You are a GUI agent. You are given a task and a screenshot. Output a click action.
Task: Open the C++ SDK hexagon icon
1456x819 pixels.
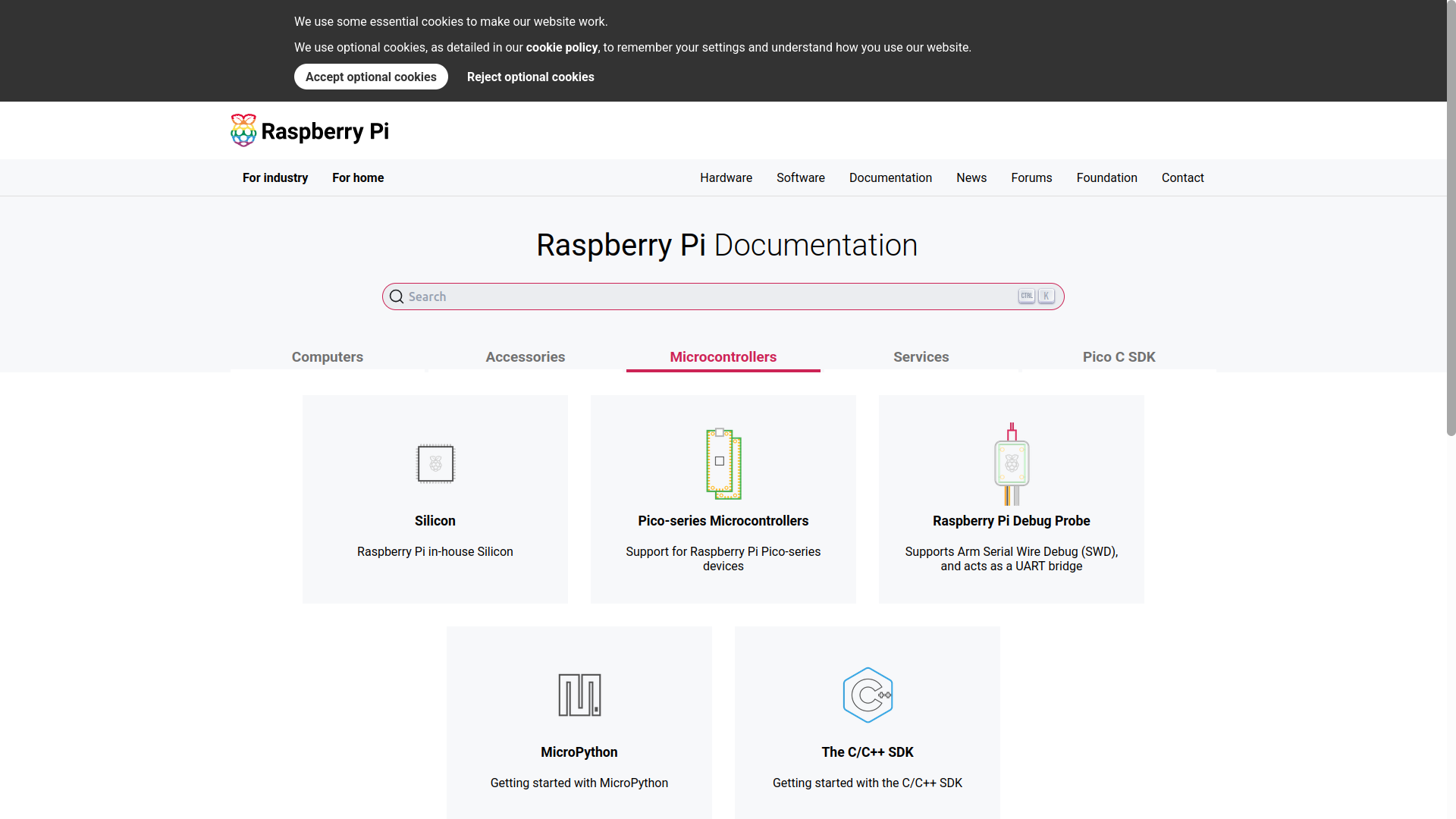coord(868,695)
